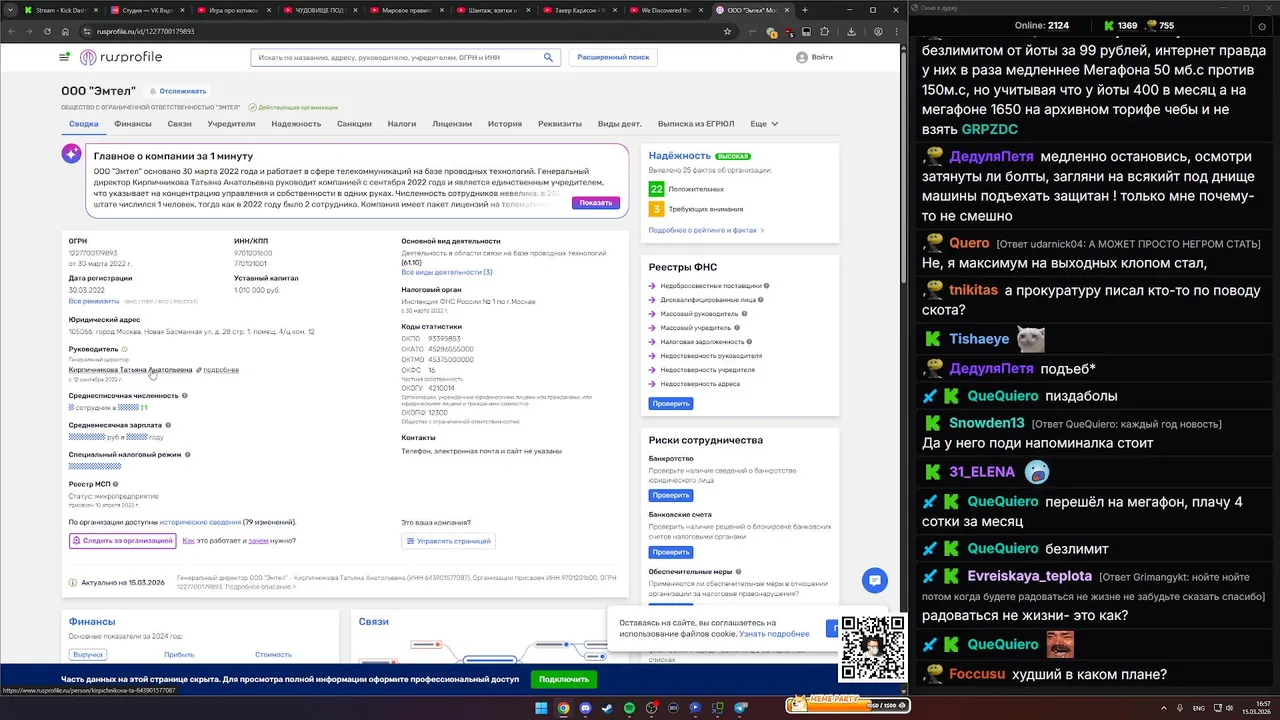
Task: Click Tishaeye username in chat
Action: [979, 339]
